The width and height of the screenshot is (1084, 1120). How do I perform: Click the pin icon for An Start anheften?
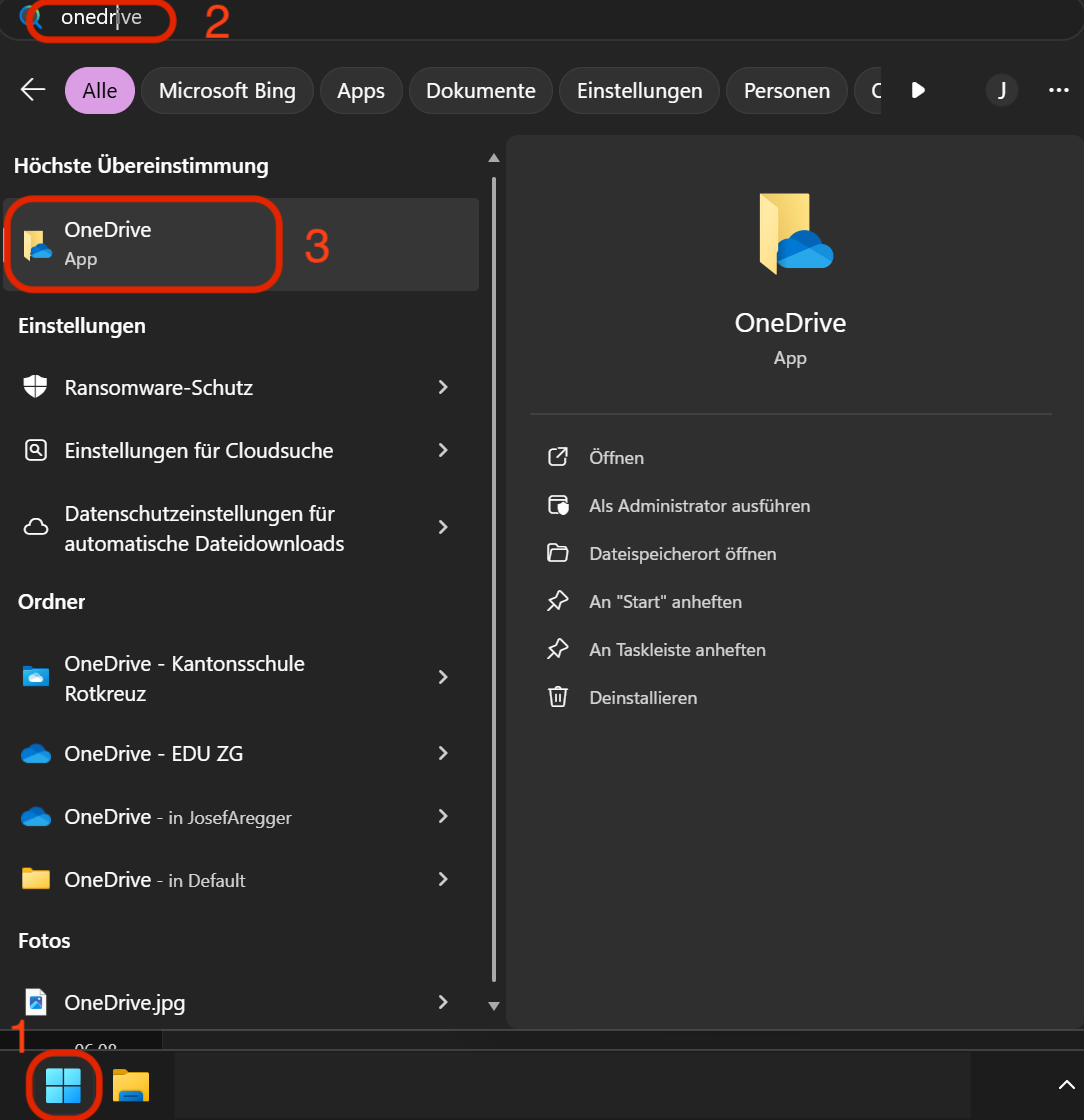coord(558,601)
